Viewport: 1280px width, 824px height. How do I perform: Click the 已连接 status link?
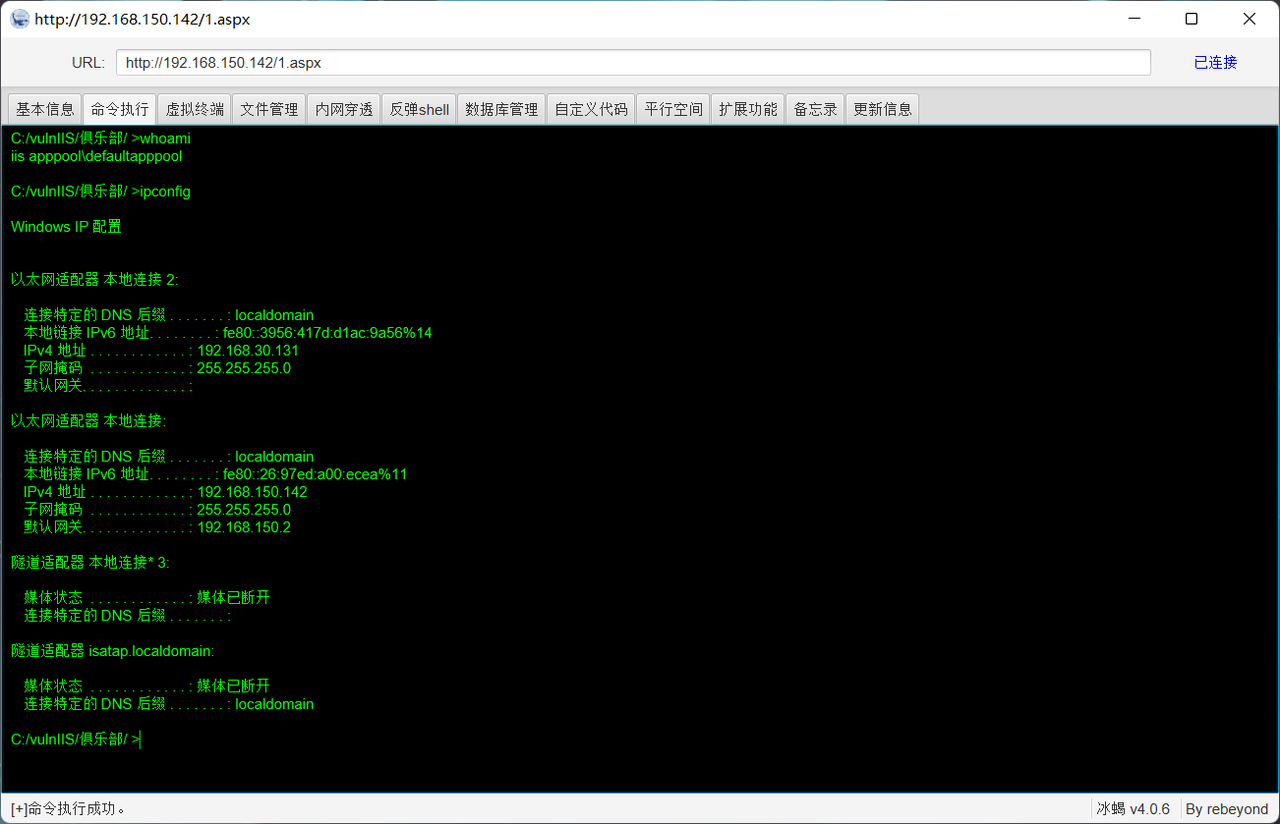click(x=1215, y=62)
